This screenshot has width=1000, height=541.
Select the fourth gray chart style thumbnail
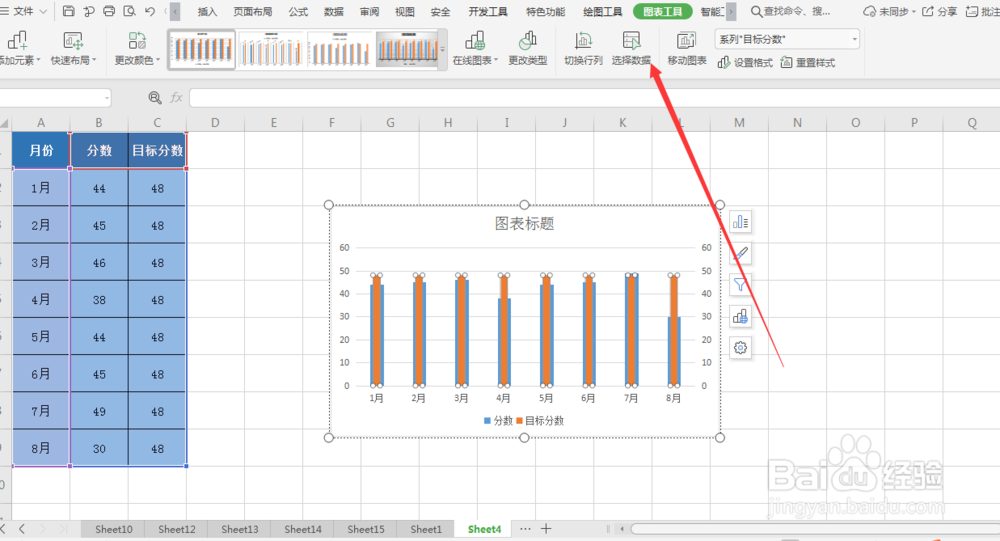coord(407,49)
